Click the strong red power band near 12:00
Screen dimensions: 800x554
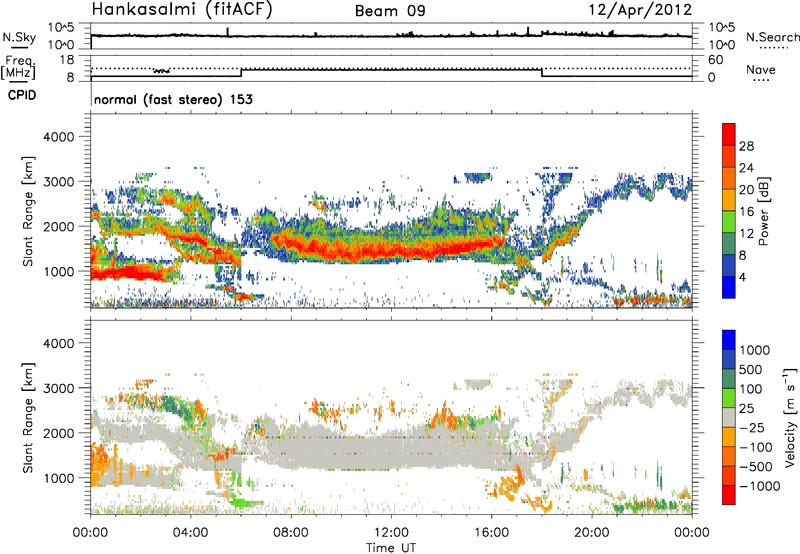pos(391,248)
